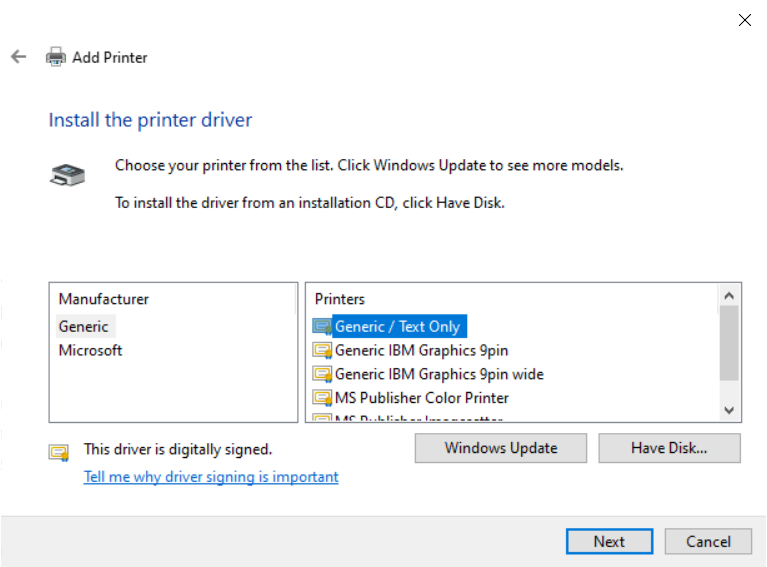Open the Have Disk dialog
The image size is (767, 567).
click(x=669, y=448)
